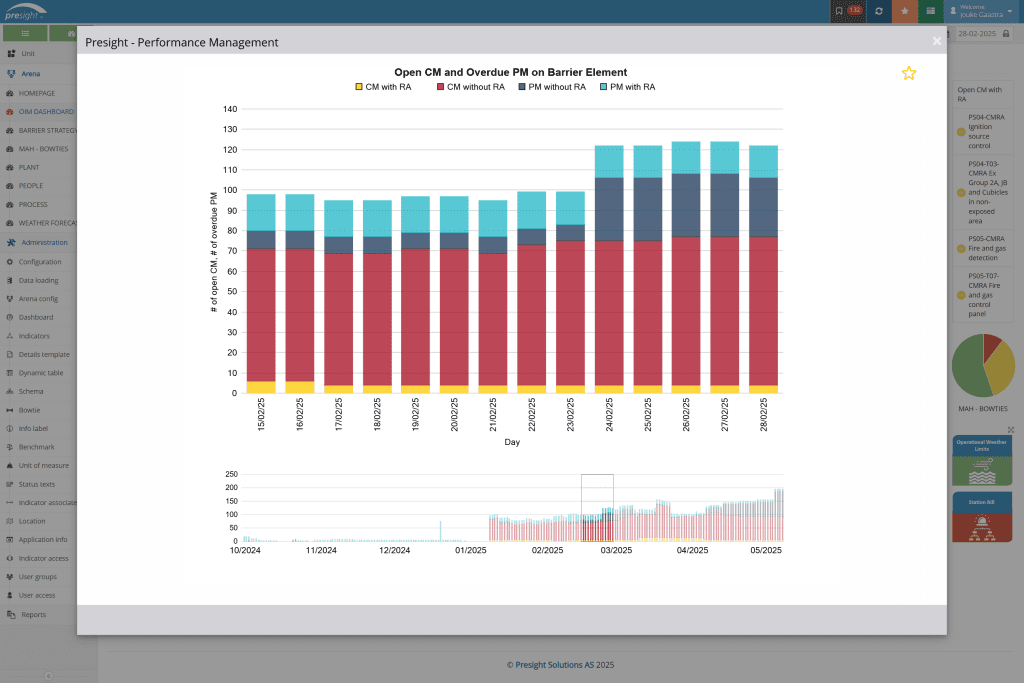Click the orange star favorites button
The width and height of the screenshot is (1024, 683).
click(904, 11)
